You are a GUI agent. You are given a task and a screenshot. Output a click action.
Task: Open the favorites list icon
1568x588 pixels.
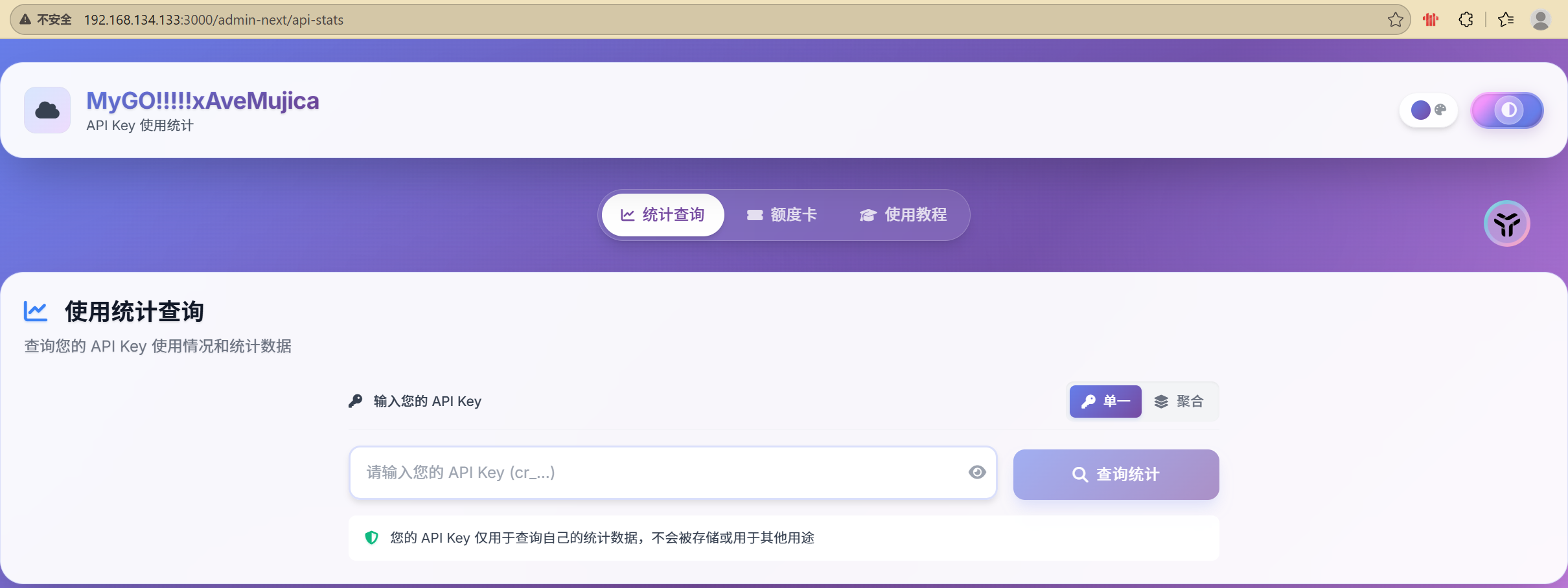tap(1506, 19)
